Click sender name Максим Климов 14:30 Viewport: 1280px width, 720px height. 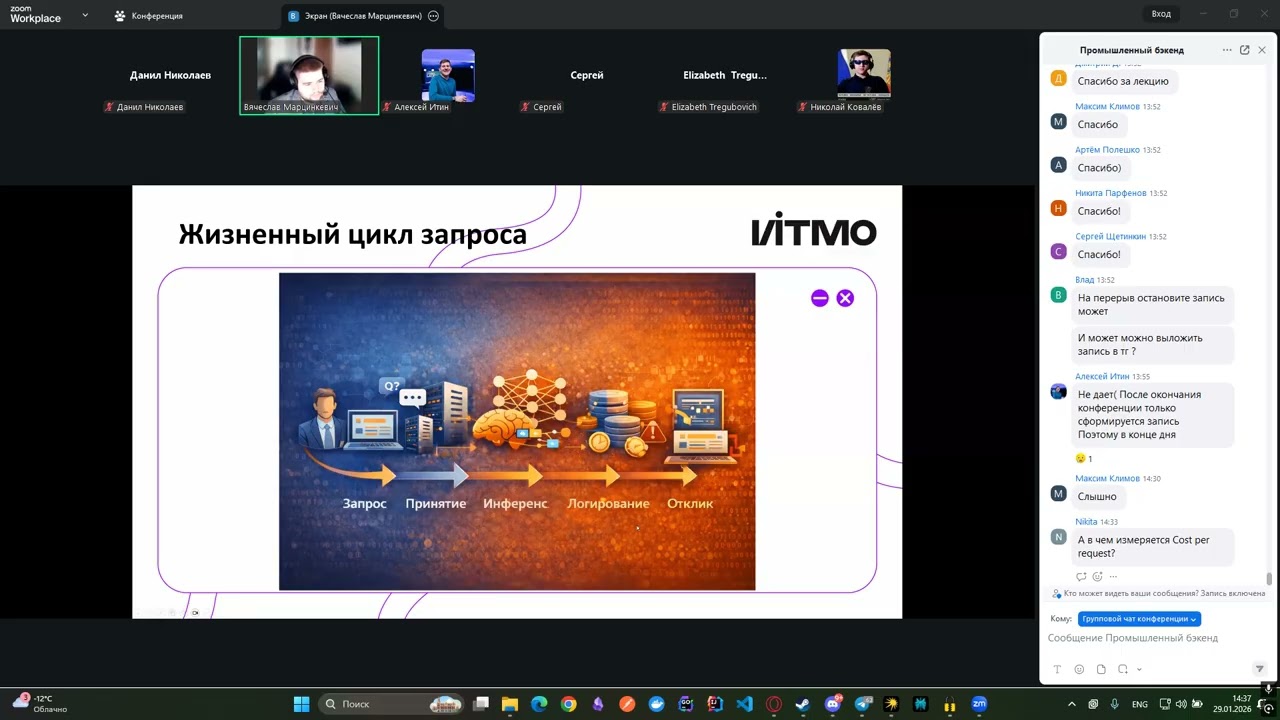pyautogui.click(x=1107, y=478)
